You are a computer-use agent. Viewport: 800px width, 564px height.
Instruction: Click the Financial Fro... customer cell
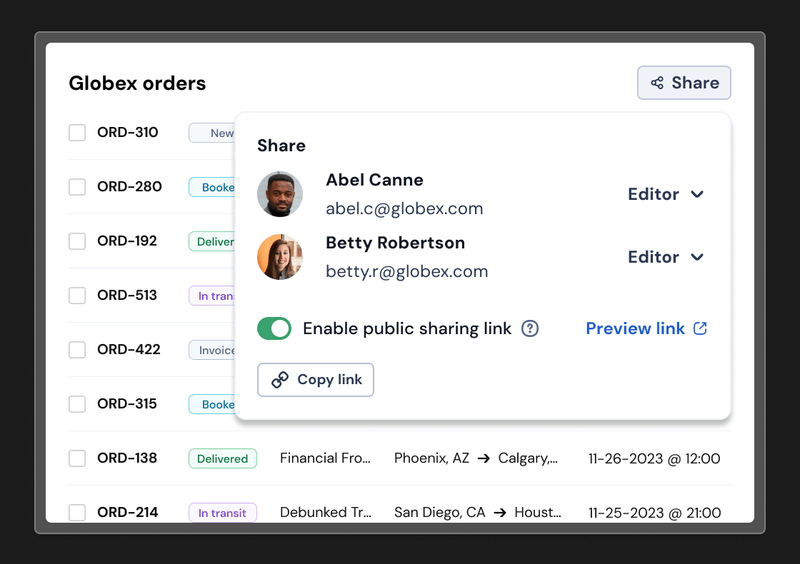coord(325,458)
